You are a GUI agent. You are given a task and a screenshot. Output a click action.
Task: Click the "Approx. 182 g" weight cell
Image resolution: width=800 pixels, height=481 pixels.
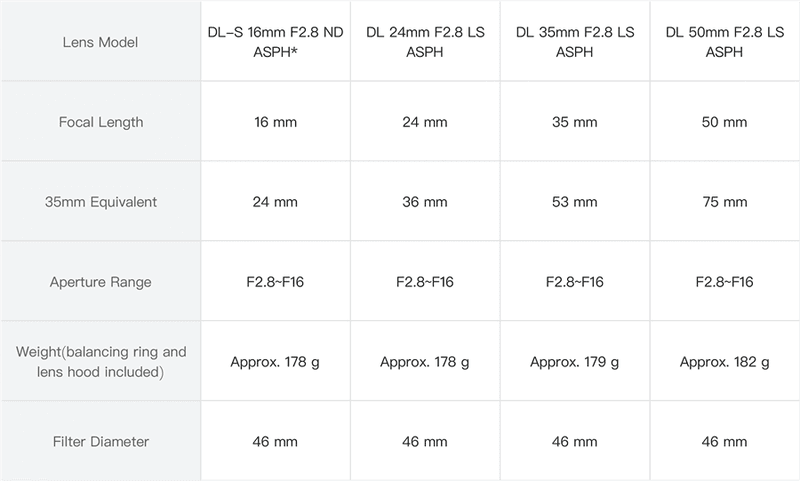(725, 361)
